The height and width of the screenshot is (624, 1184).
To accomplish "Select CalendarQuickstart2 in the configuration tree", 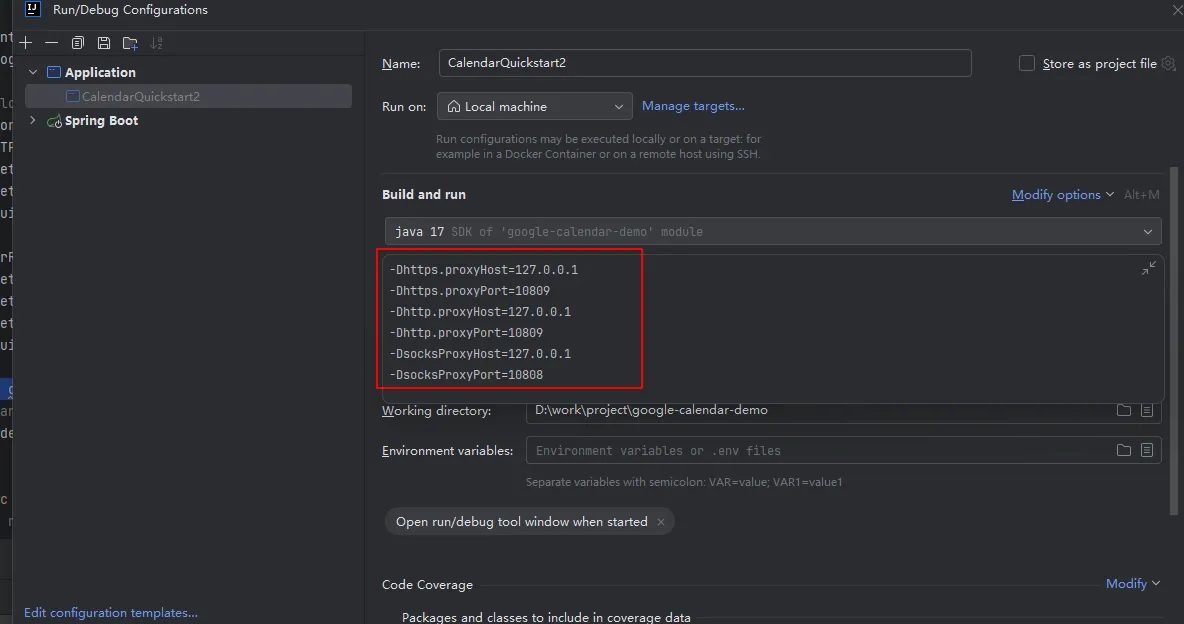I will [140, 96].
